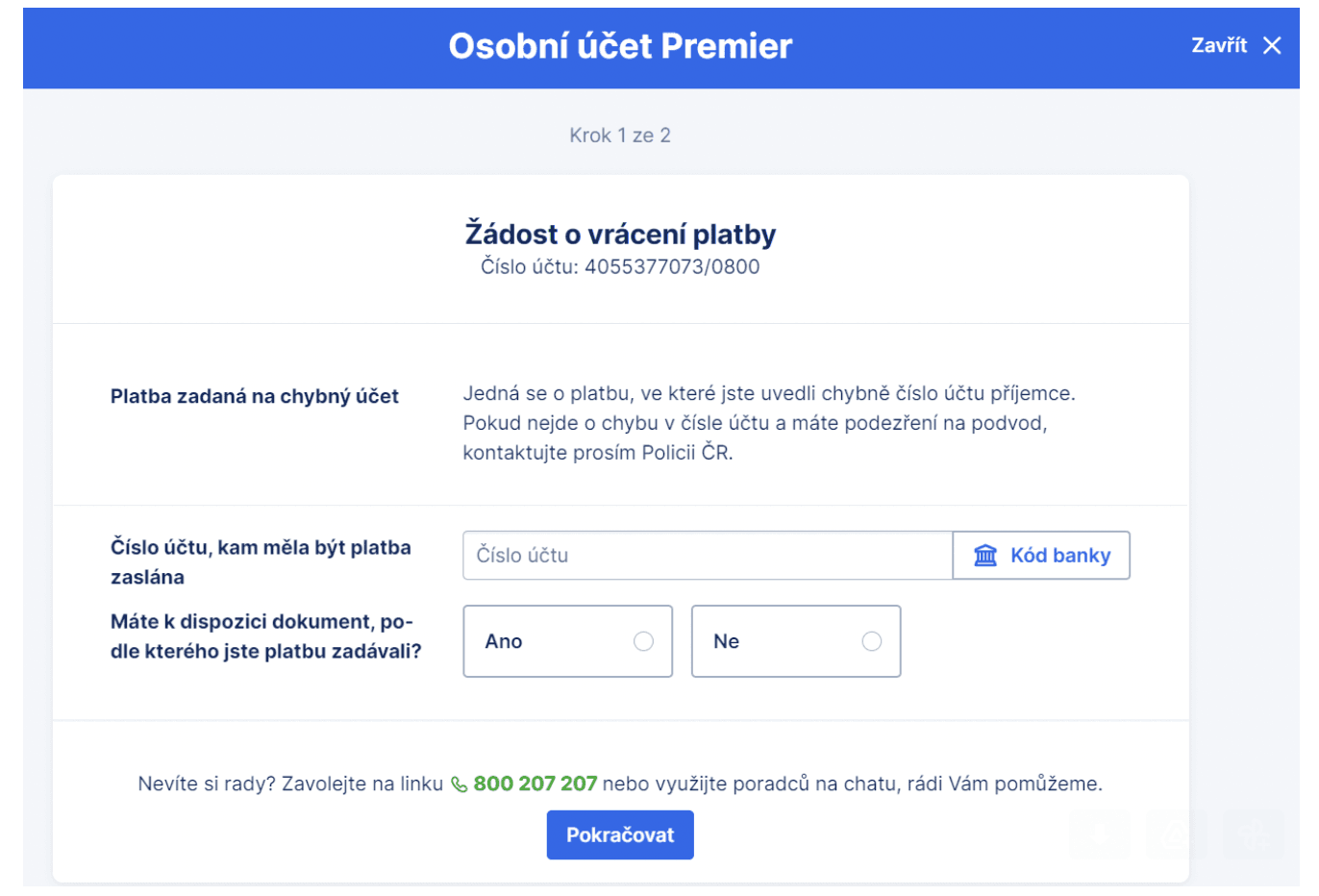Click the Platba zadaná na chybný účet label

point(255,396)
